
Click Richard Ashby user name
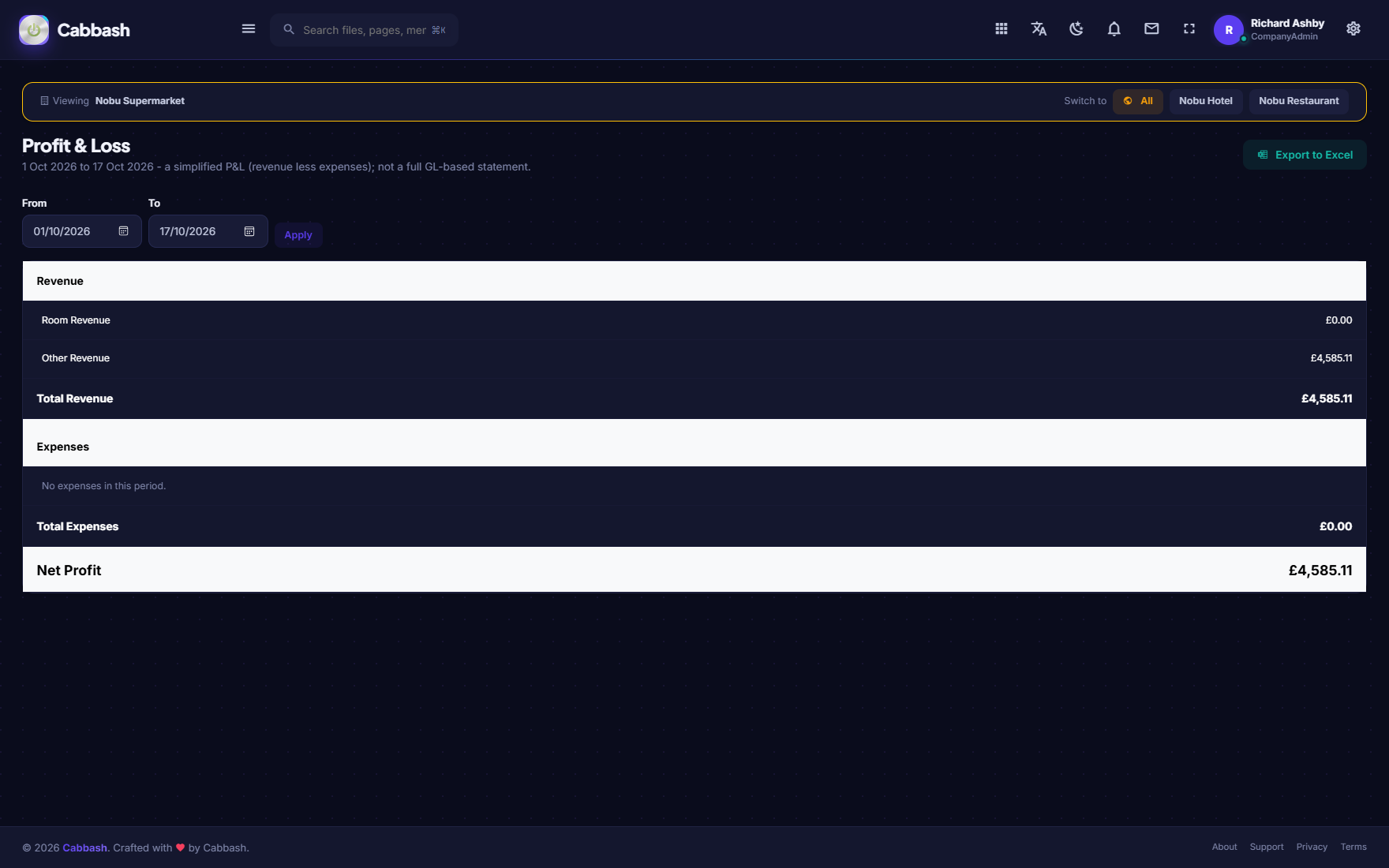[1287, 23]
